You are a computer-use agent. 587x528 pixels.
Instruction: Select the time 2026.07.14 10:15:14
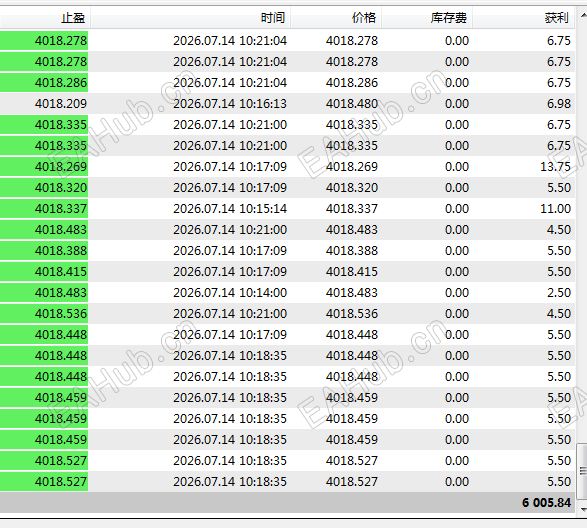230,209
